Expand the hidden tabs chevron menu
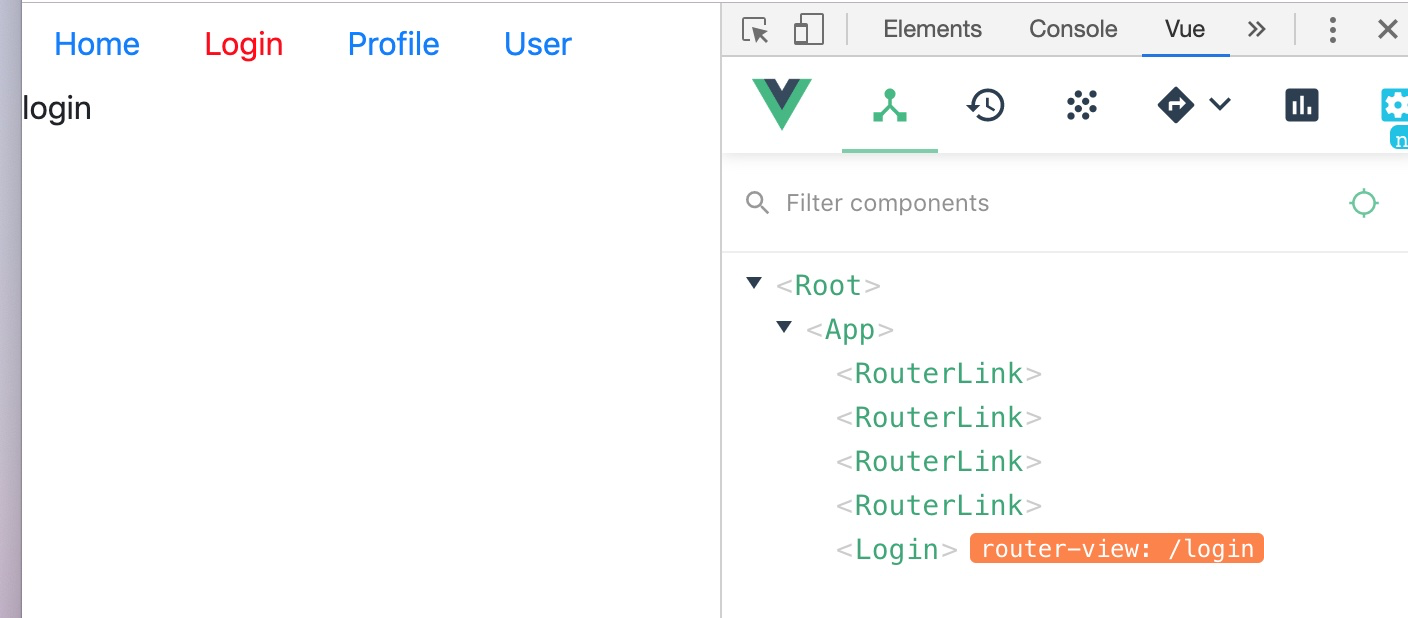The width and height of the screenshot is (1408, 618). tap(1256, 29)
